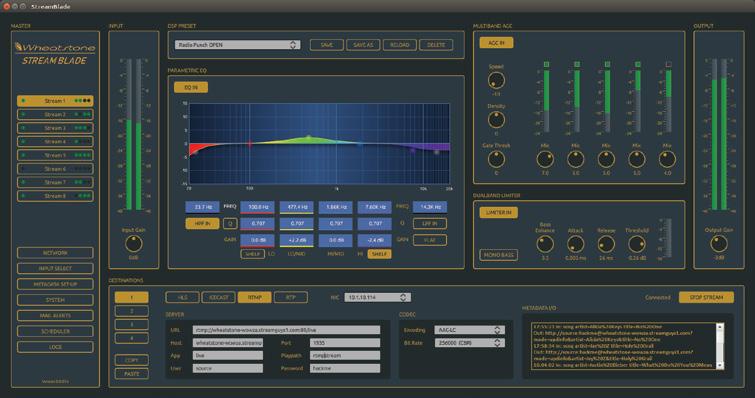The image size is (755, 398).
Task: Click the limiter Threshold knob
Action: point(637,244)
